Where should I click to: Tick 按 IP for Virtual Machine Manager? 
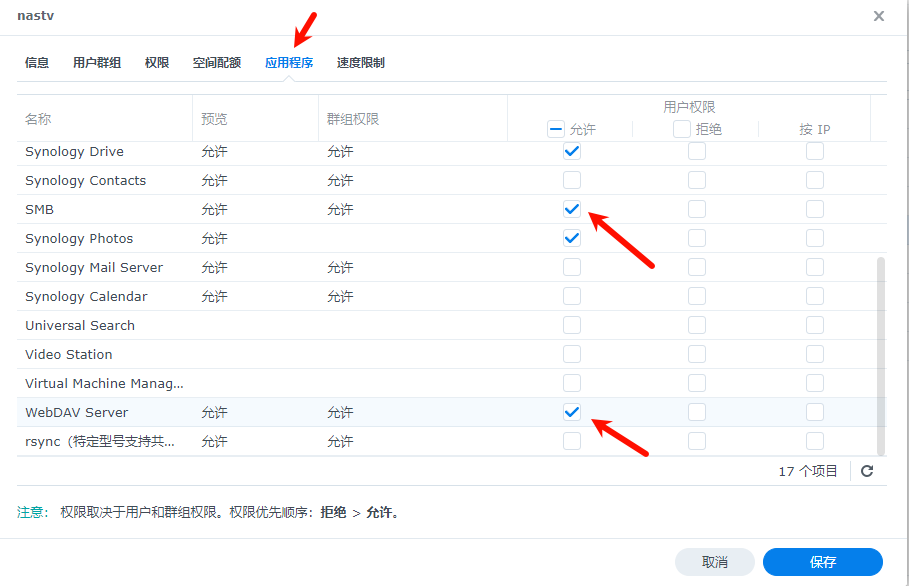[x=815, y=383]
